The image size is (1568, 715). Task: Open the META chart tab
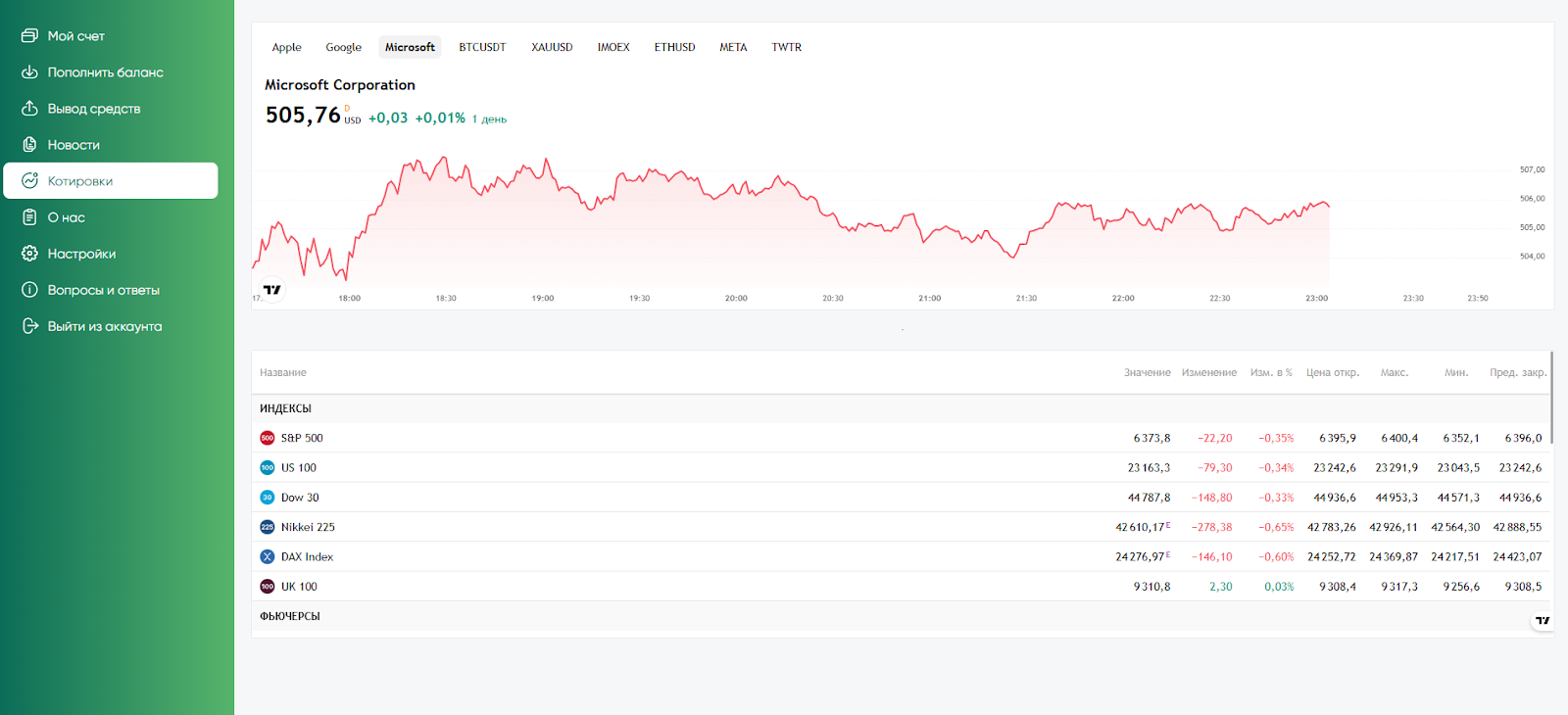click(733, 47)
